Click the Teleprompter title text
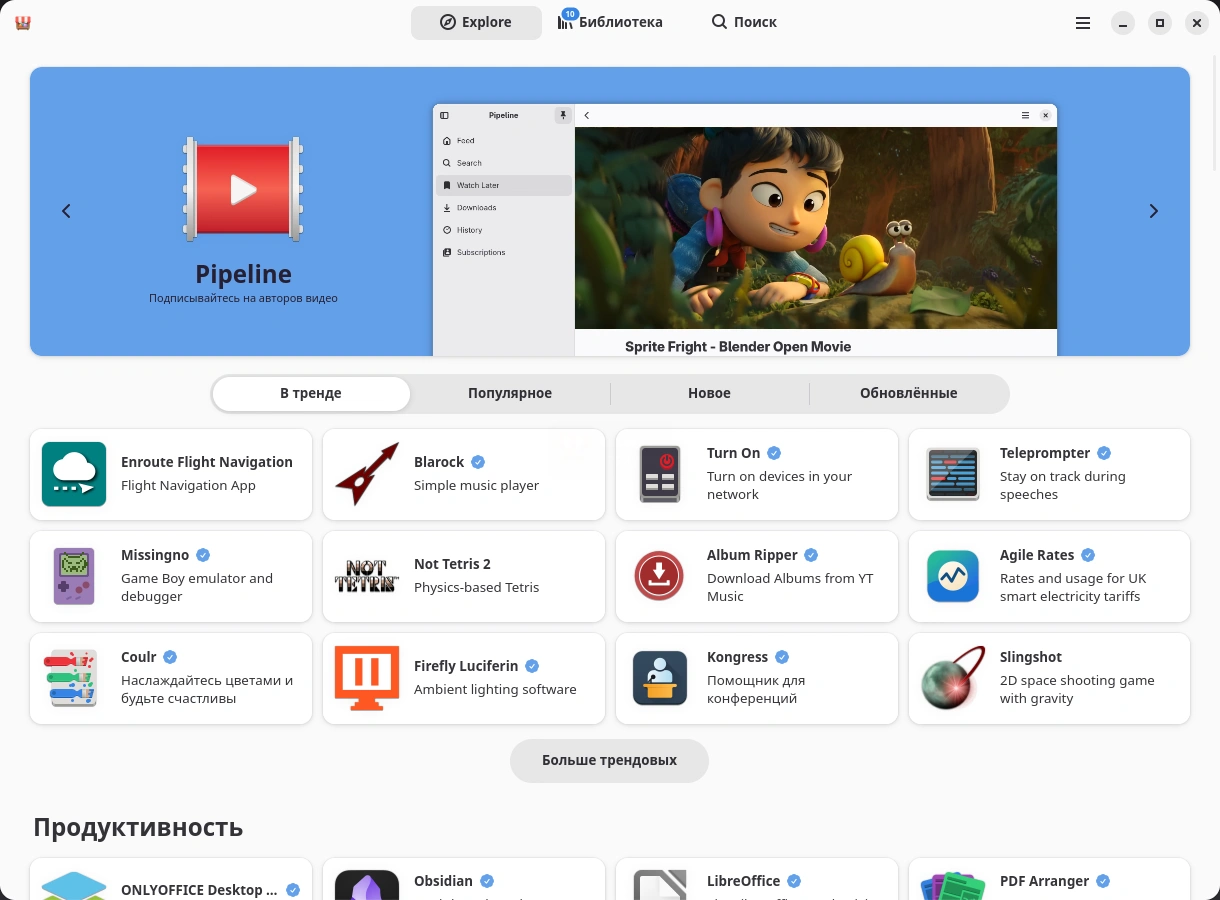The height and width of the screenshot is (900, 1220). (x=1044, y=453)
